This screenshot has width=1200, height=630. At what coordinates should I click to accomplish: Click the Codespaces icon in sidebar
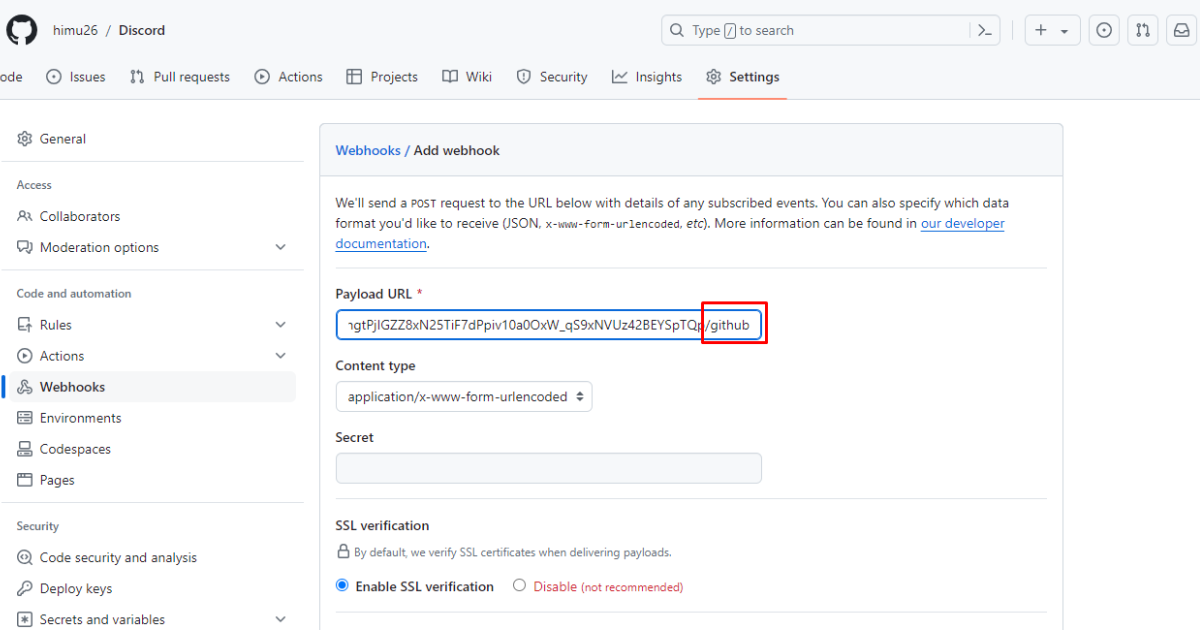tap(25, 449)
